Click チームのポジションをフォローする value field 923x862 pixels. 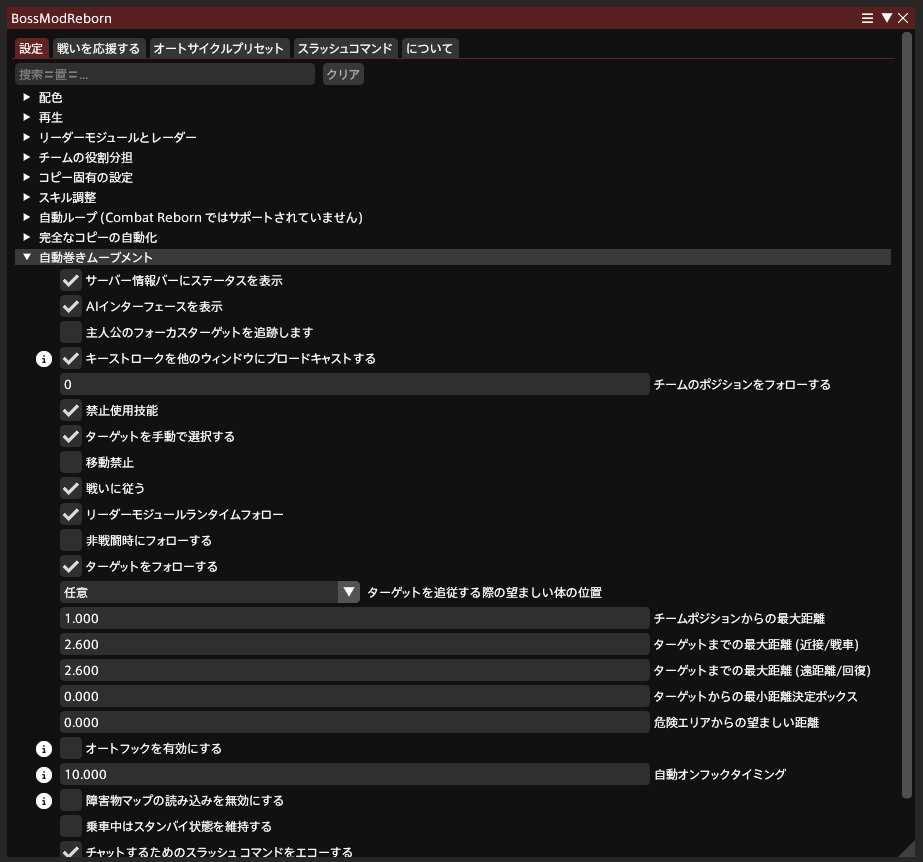pyautogui.click(x=355, y=384)
